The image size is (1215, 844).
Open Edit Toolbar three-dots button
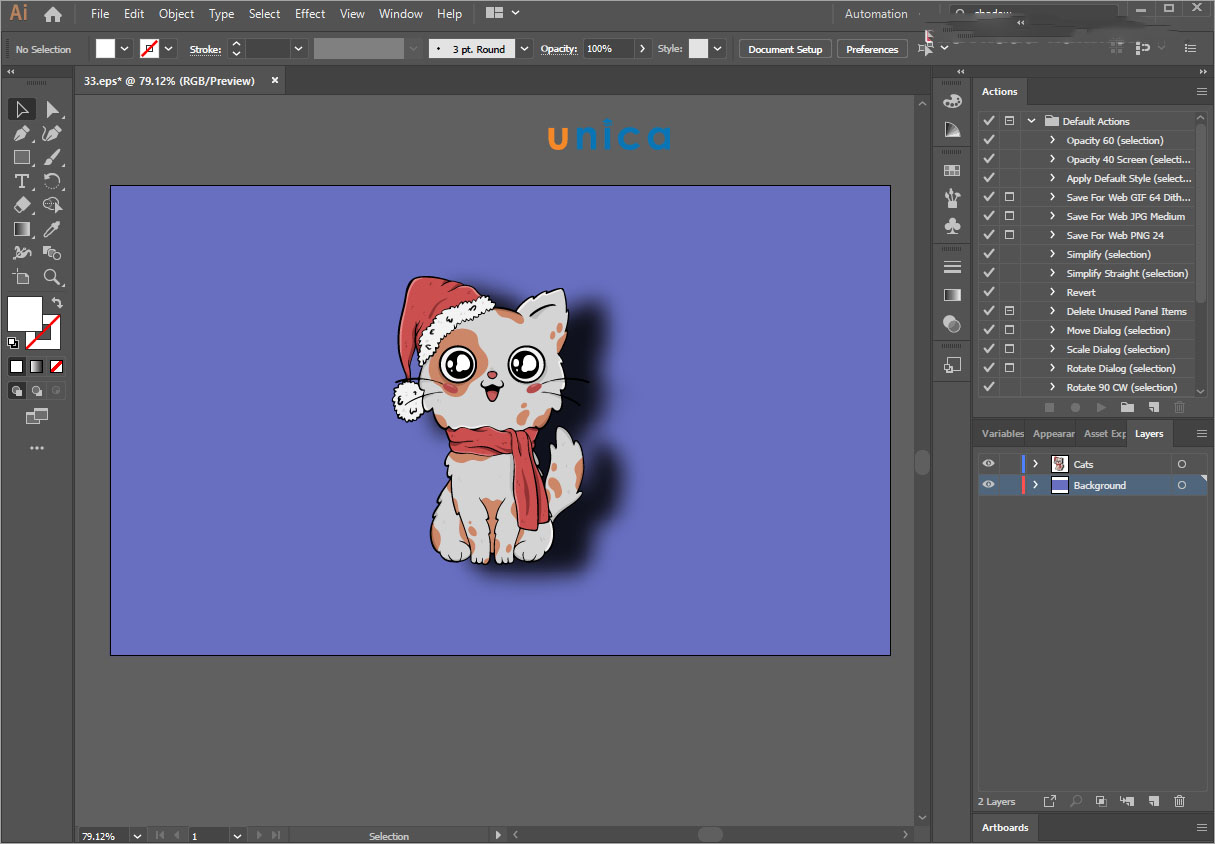click(x=37, y=448)
